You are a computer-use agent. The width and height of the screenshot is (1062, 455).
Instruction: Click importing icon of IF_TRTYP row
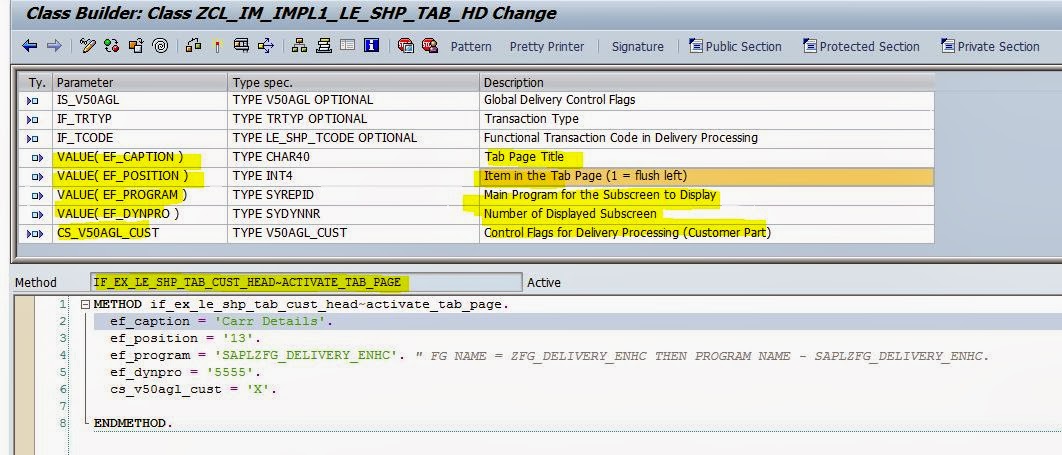pyautogui.click(x=33, y=120)
